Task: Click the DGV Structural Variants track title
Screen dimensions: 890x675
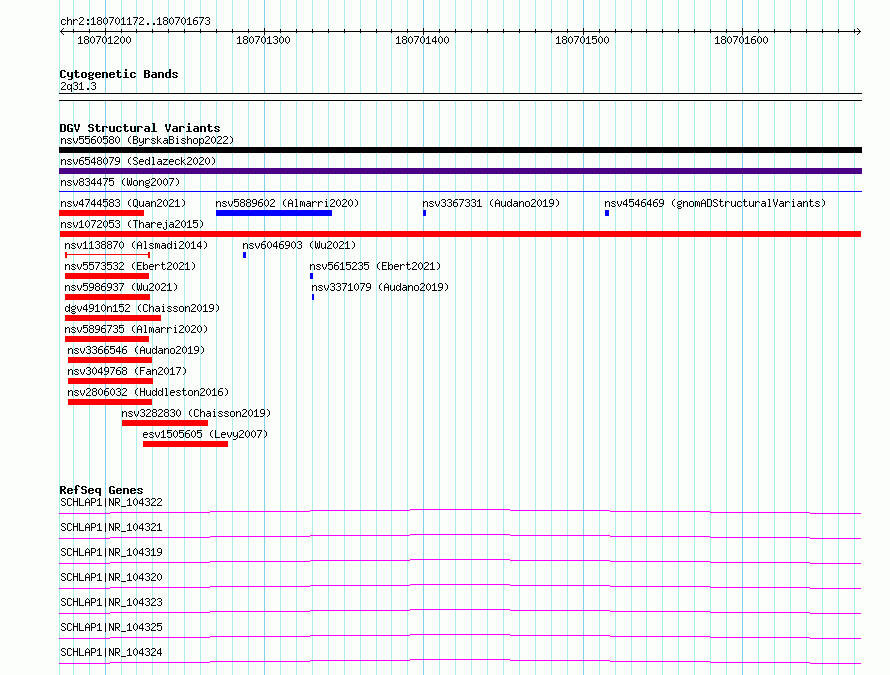Action: (x=140, y=128)
